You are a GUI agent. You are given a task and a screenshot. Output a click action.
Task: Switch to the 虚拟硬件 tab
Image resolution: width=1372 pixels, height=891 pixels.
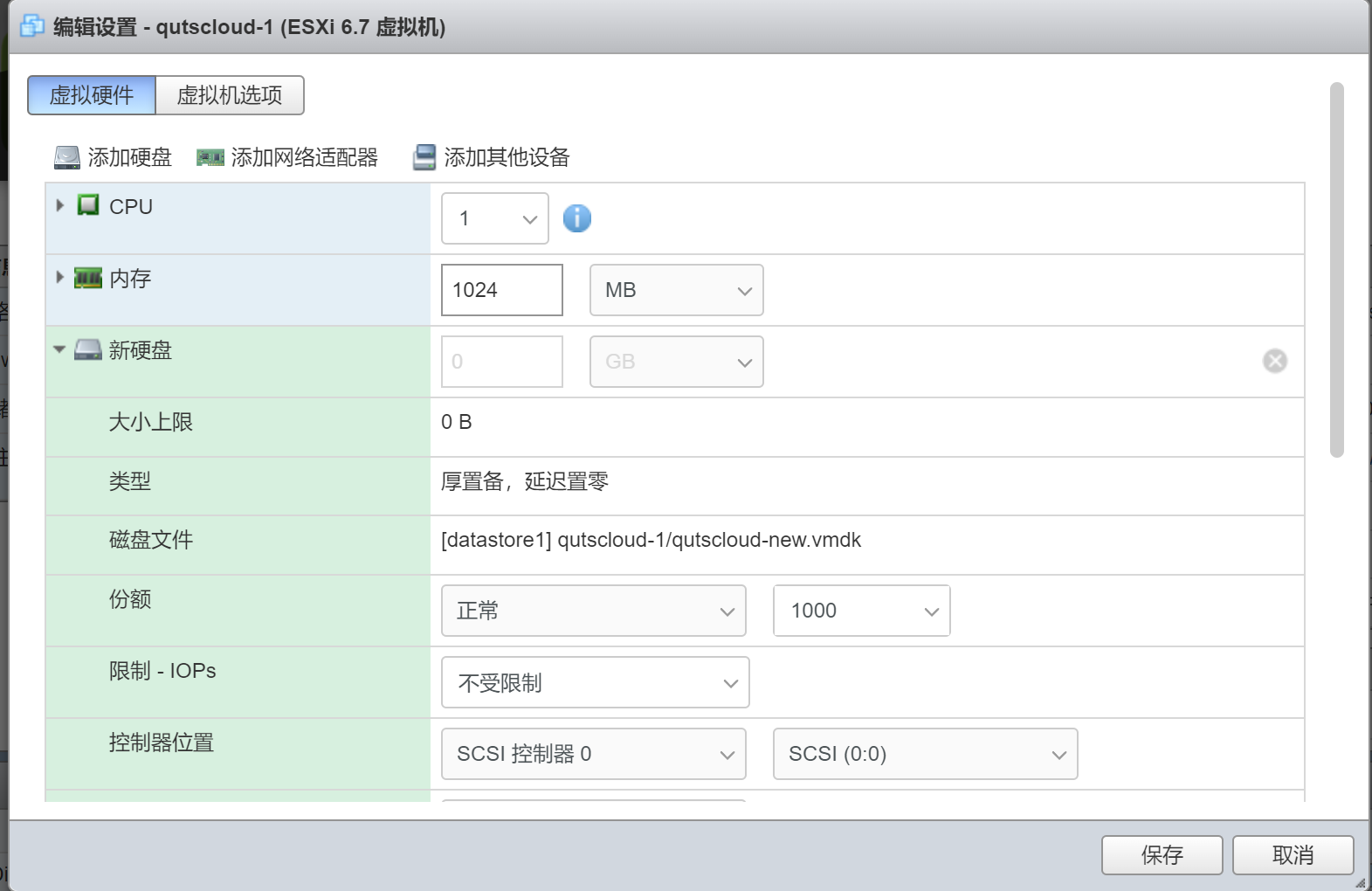pos(92,95)
